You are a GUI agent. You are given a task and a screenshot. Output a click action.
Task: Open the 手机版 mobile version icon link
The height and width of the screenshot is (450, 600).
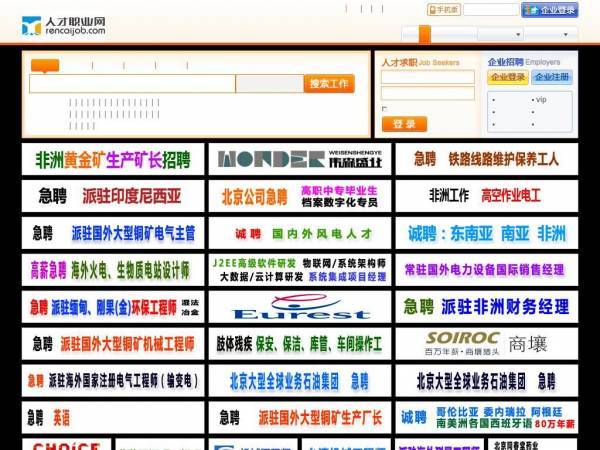(x=443, y=10)
